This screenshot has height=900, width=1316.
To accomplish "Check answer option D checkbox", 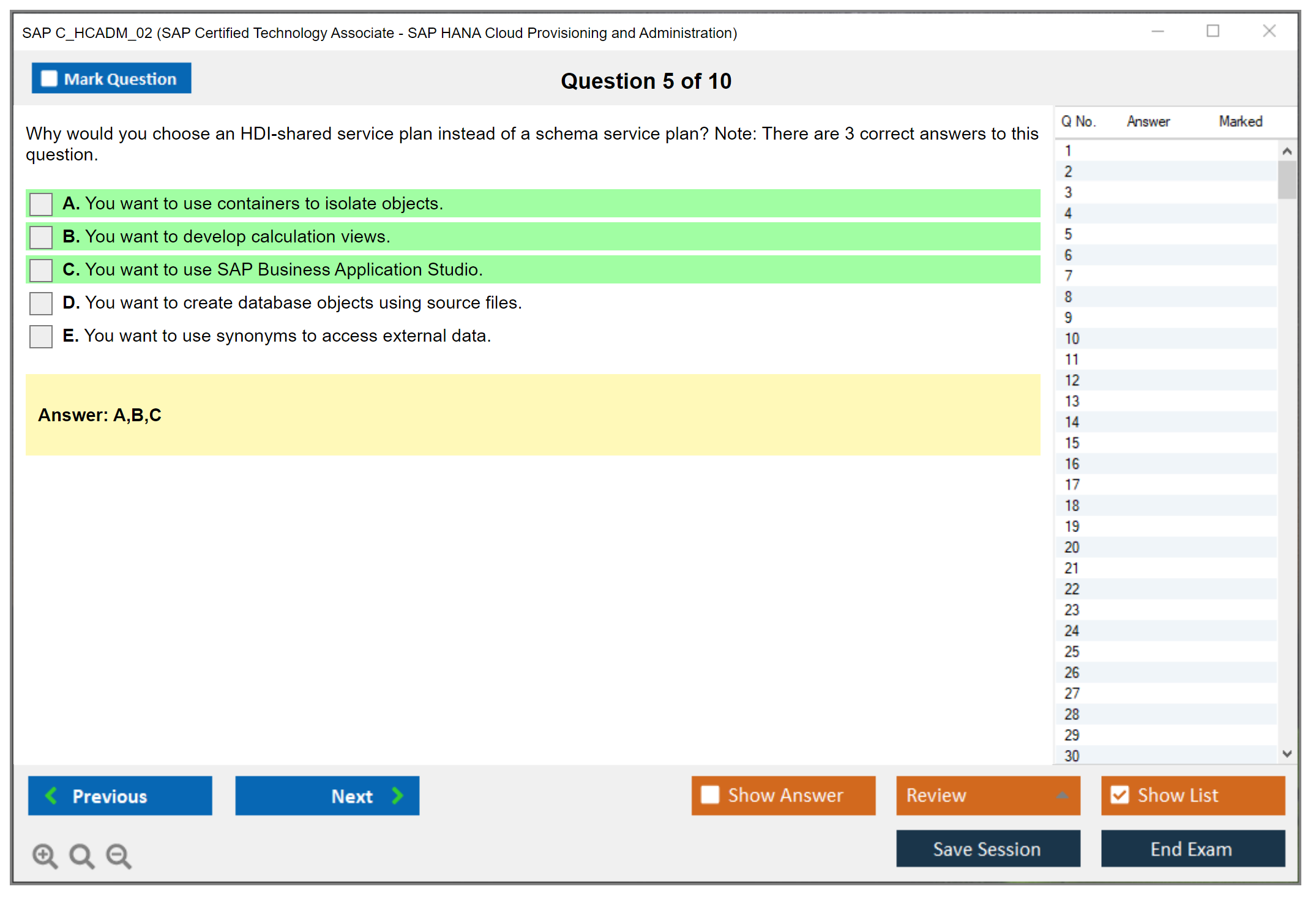I will tap(41, 303).
